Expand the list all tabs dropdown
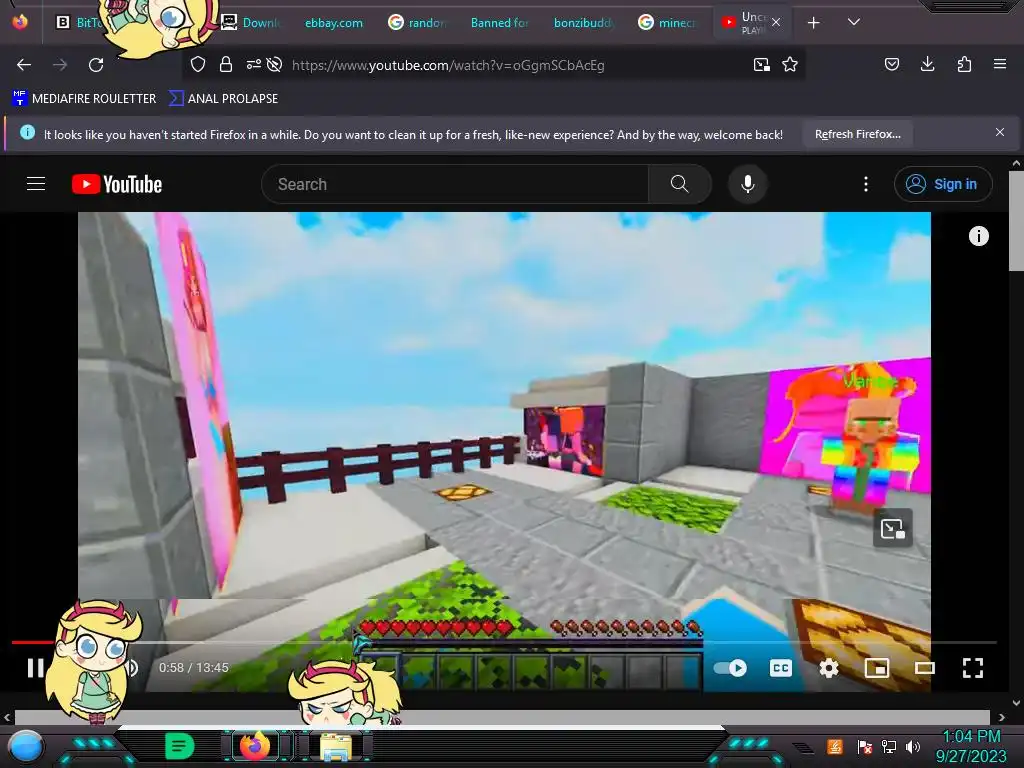The height and width of the screenshot is (768, 1024). coord(854,22)
